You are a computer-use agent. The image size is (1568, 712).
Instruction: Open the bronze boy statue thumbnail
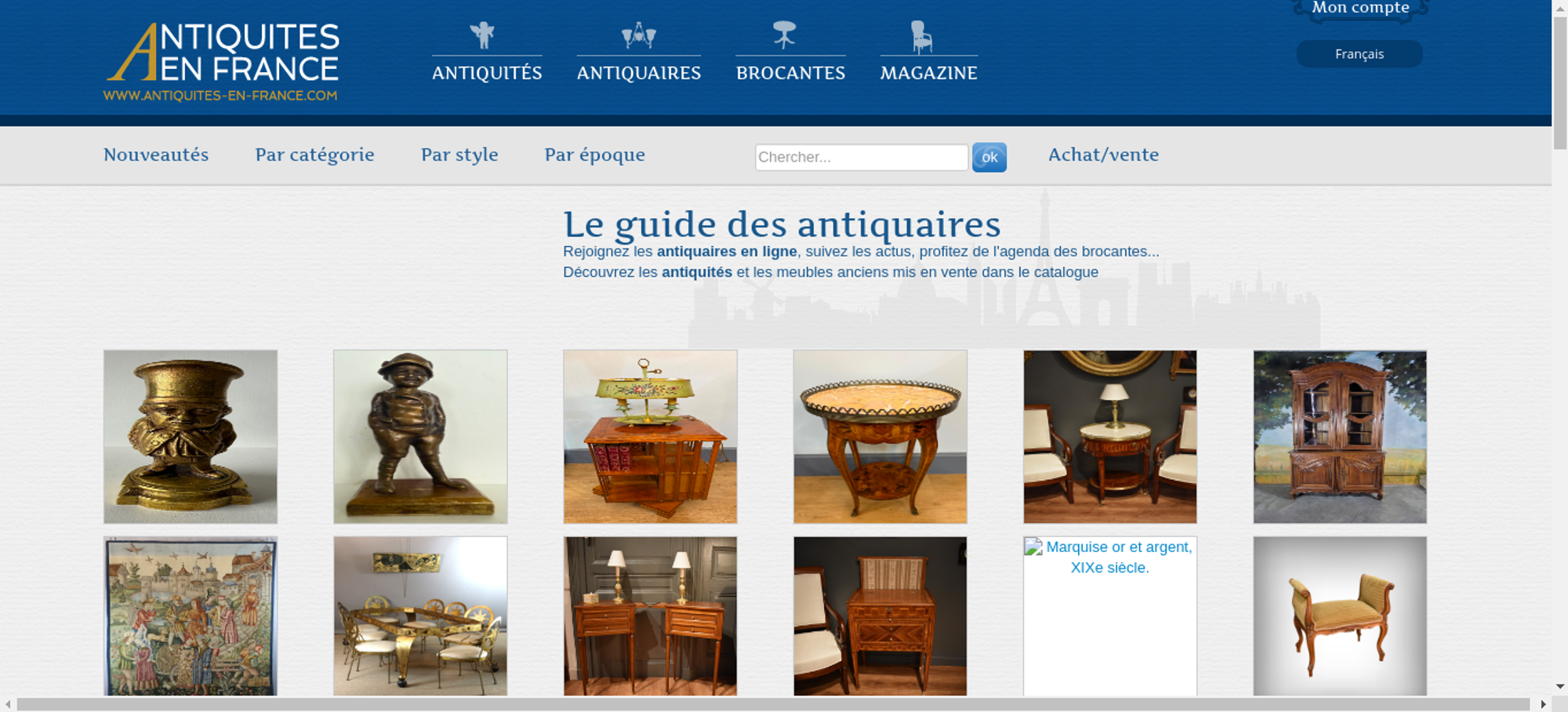(x=420, y=437)
